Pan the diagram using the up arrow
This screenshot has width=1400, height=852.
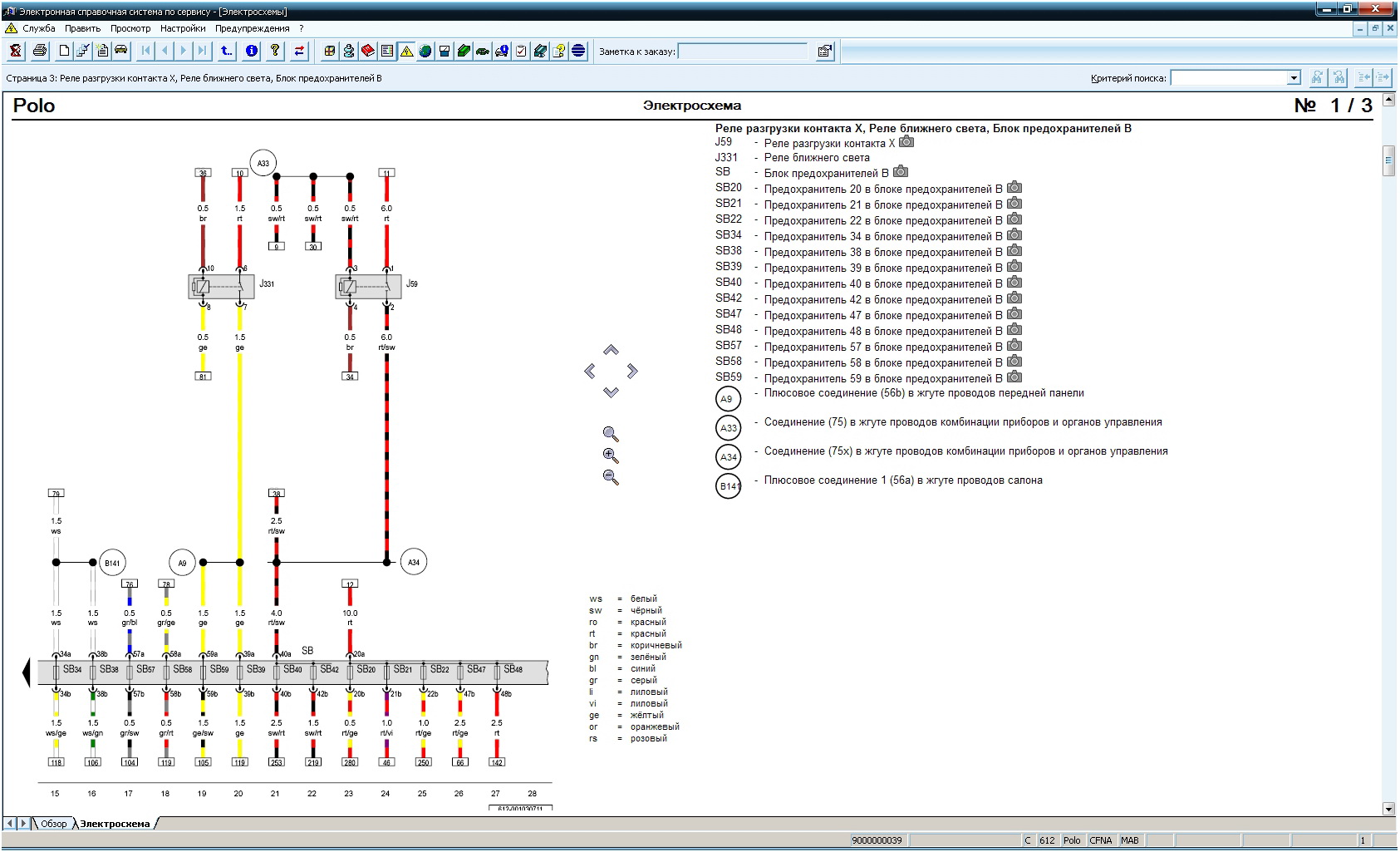pos(611,351)
